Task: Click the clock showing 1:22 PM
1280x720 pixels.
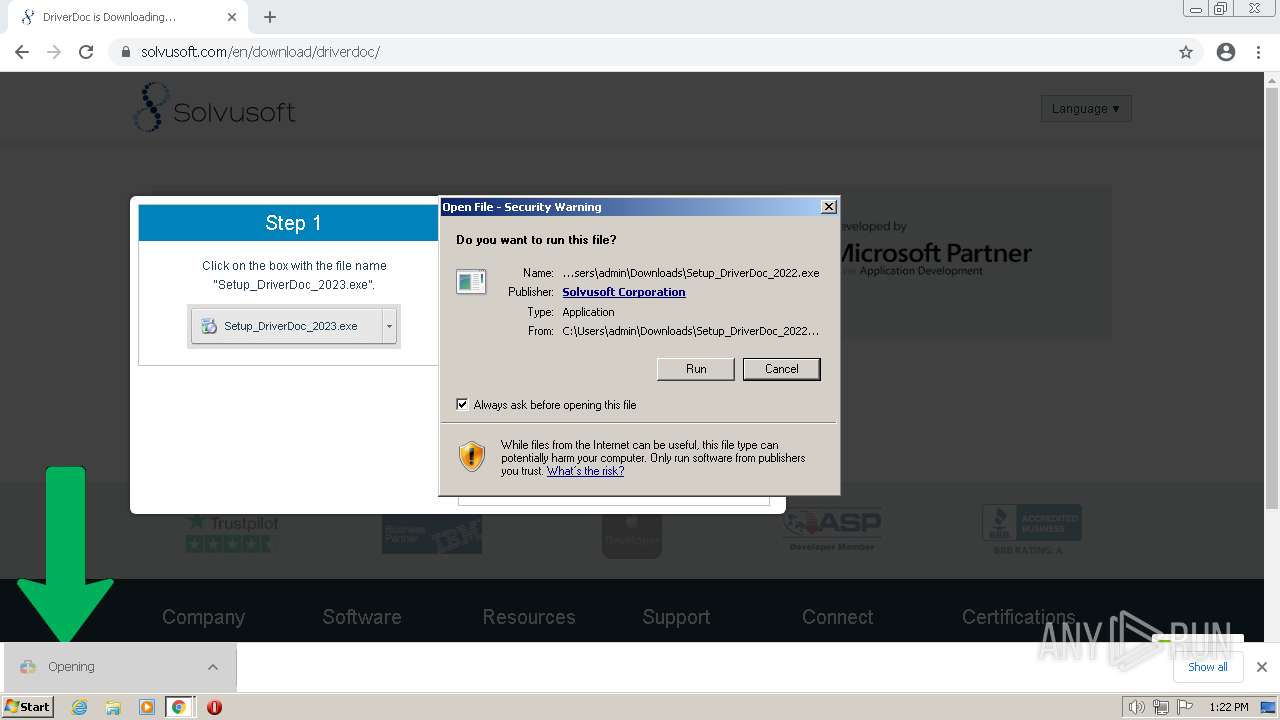Action: [x=1228, y=707]
